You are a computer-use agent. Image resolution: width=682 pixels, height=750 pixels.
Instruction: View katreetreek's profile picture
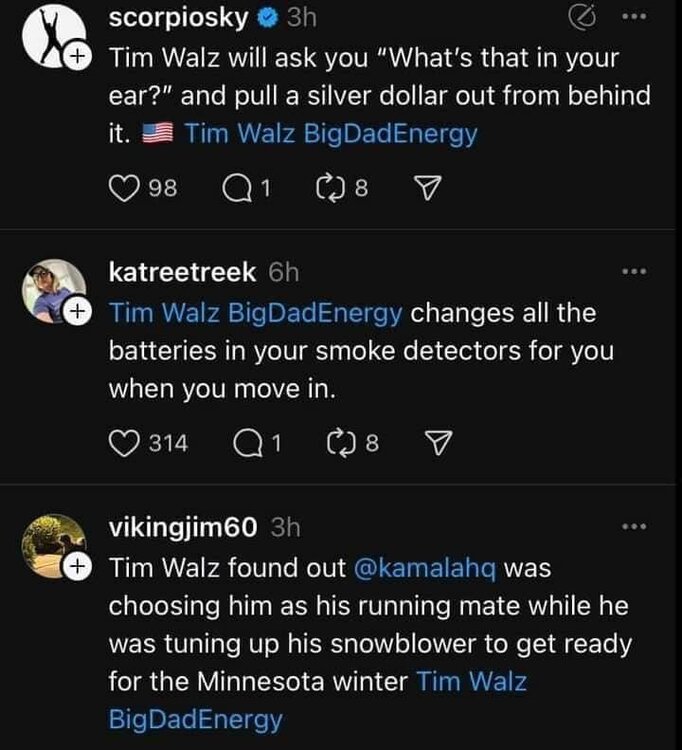(x=51, y=291)
